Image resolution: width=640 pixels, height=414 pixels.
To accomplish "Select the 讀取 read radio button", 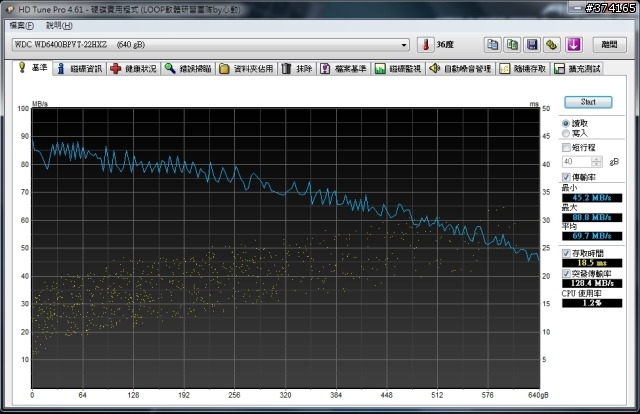I will (x=566, y=123).
